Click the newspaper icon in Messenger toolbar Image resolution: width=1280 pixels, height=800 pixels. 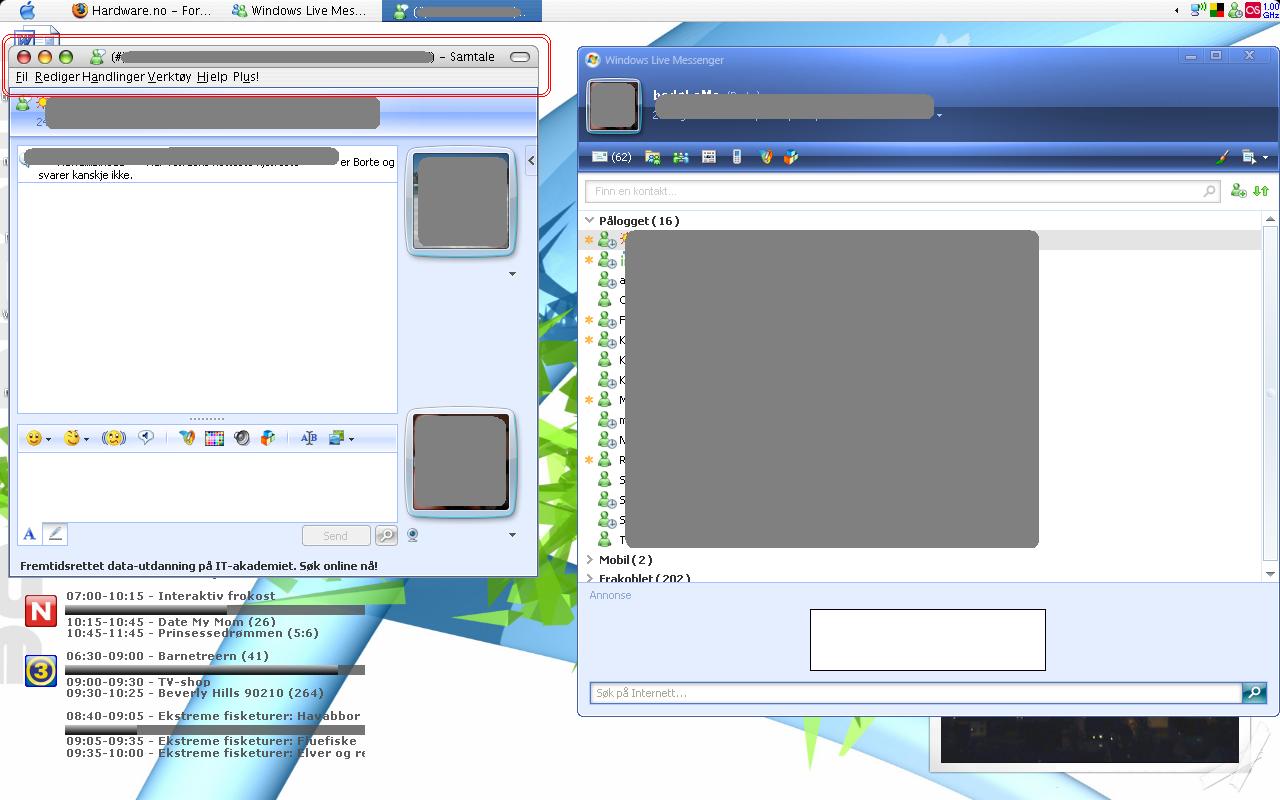[709, 157]
